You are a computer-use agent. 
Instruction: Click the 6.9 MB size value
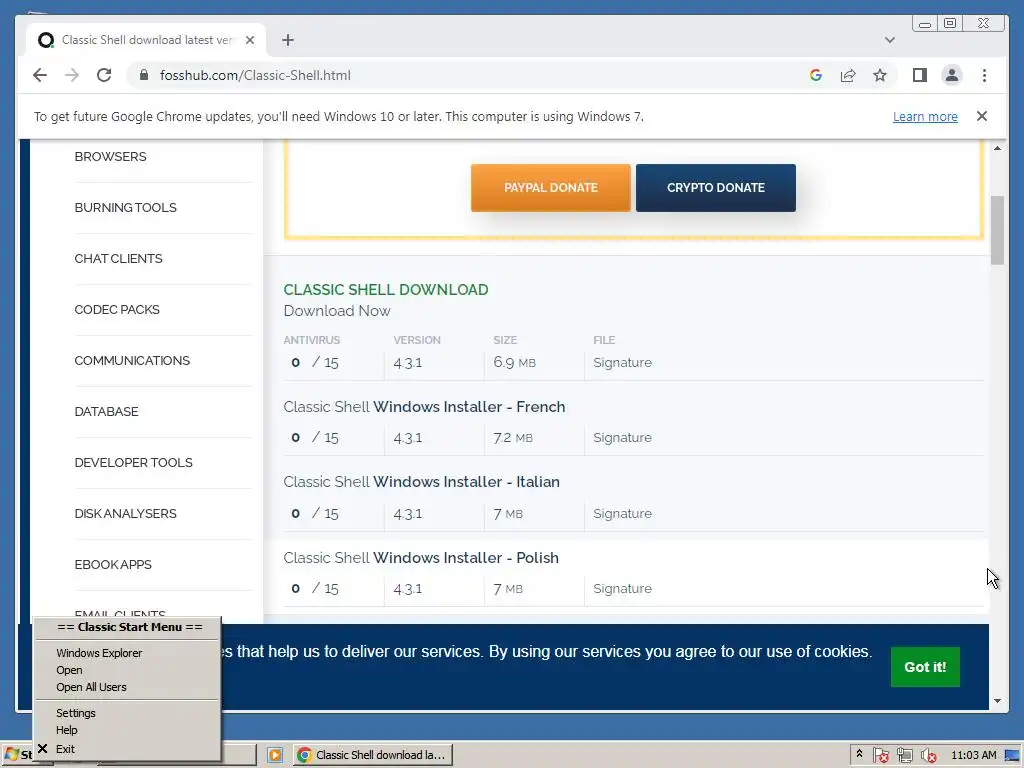515,362
